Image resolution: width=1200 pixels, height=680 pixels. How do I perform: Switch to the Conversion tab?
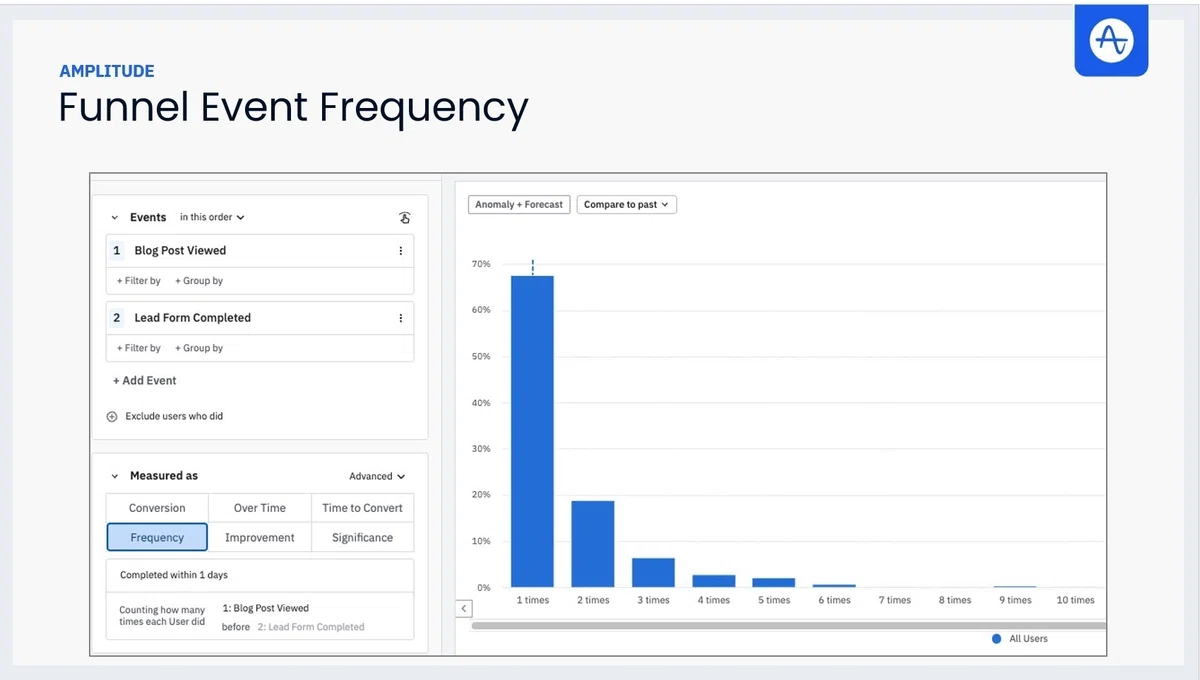click(157, 508)
